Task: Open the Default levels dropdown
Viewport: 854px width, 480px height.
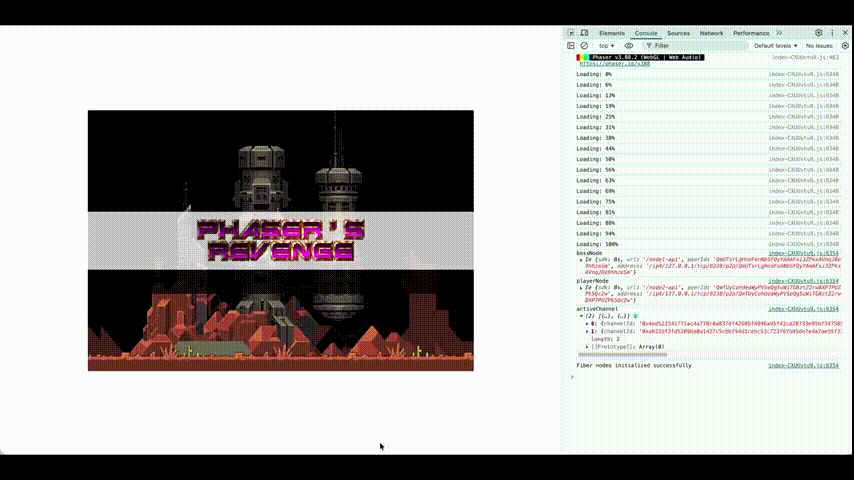Action: [775, 45]
